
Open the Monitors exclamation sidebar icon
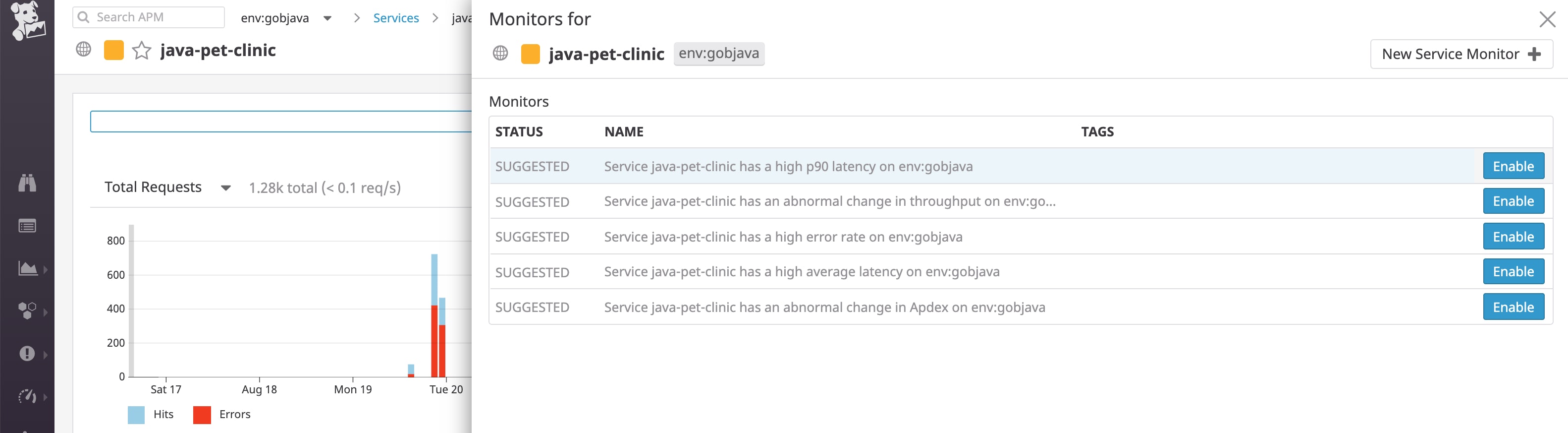pos(27,353)
